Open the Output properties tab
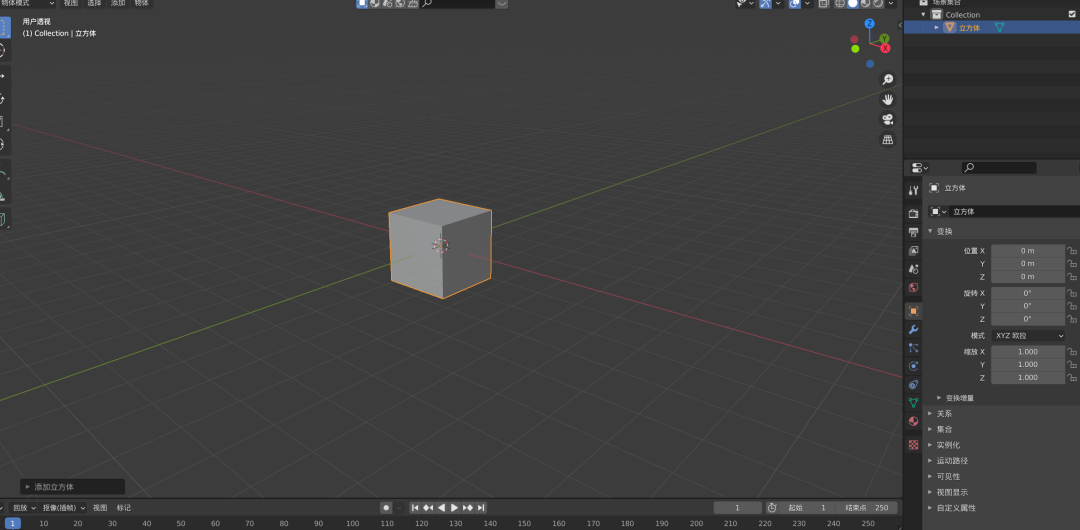Viewport: 1080px width, 530px height. 913,232
